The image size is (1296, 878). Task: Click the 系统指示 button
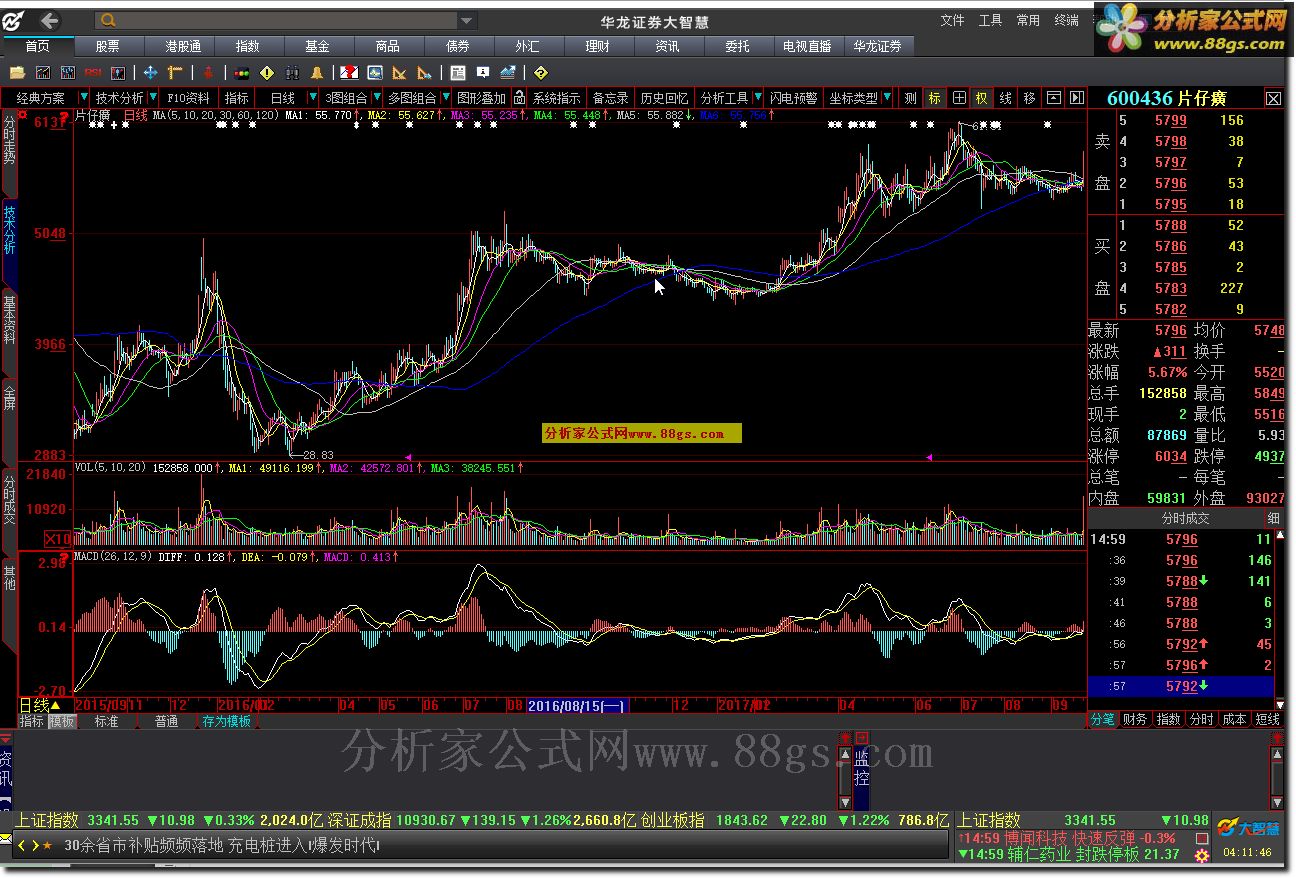(x=556, y=98)
